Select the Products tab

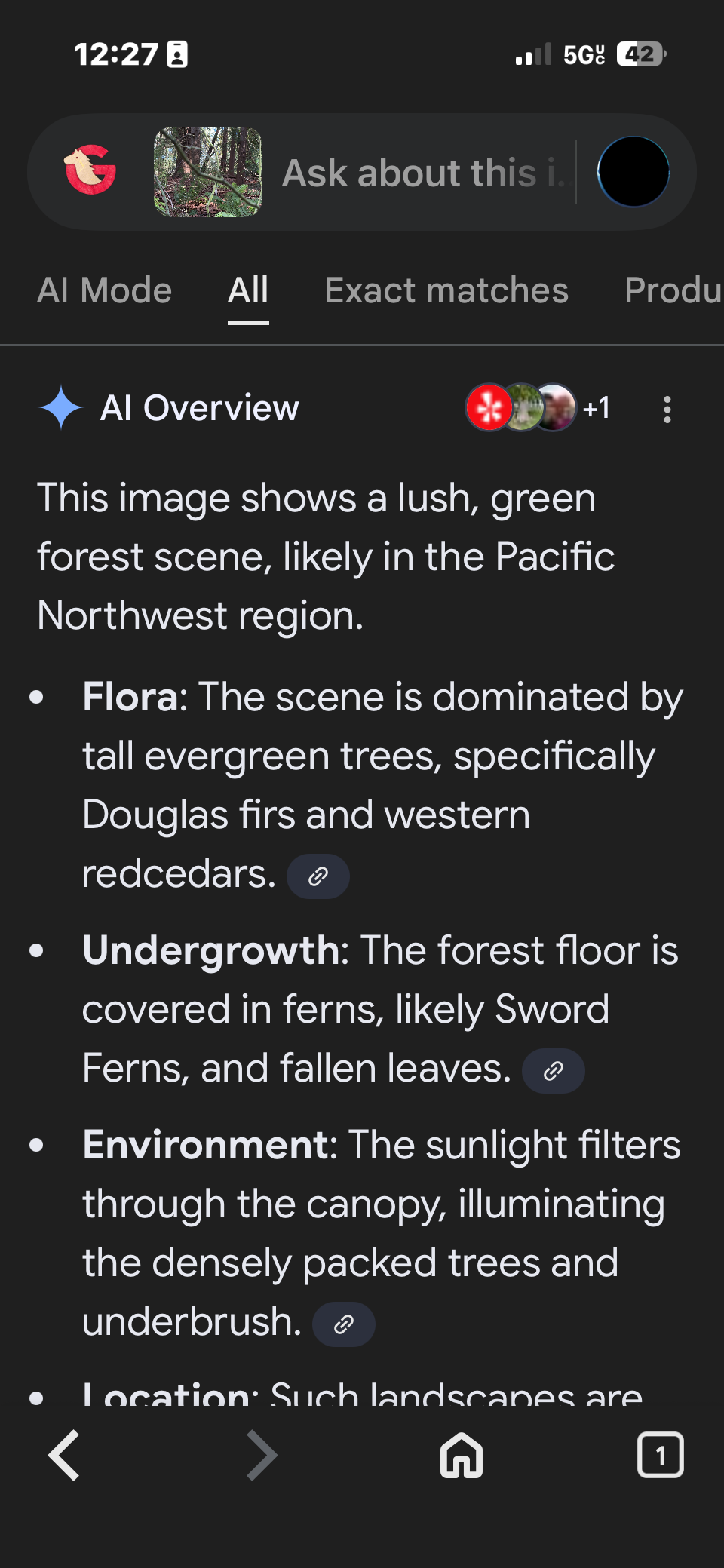tap(678, 290)
